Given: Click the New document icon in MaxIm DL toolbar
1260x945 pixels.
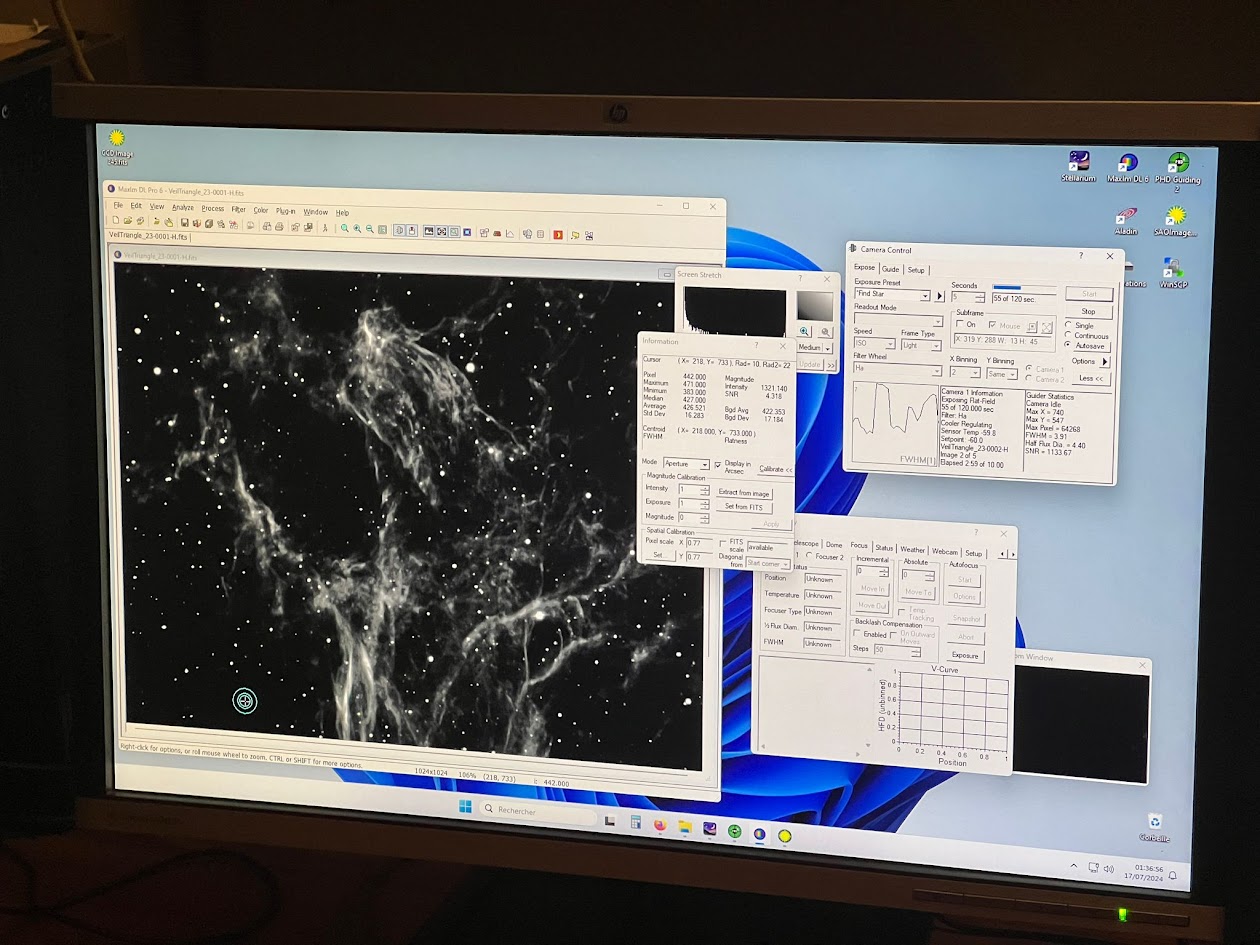Looking at the screenshot, I should coord(115,220).
